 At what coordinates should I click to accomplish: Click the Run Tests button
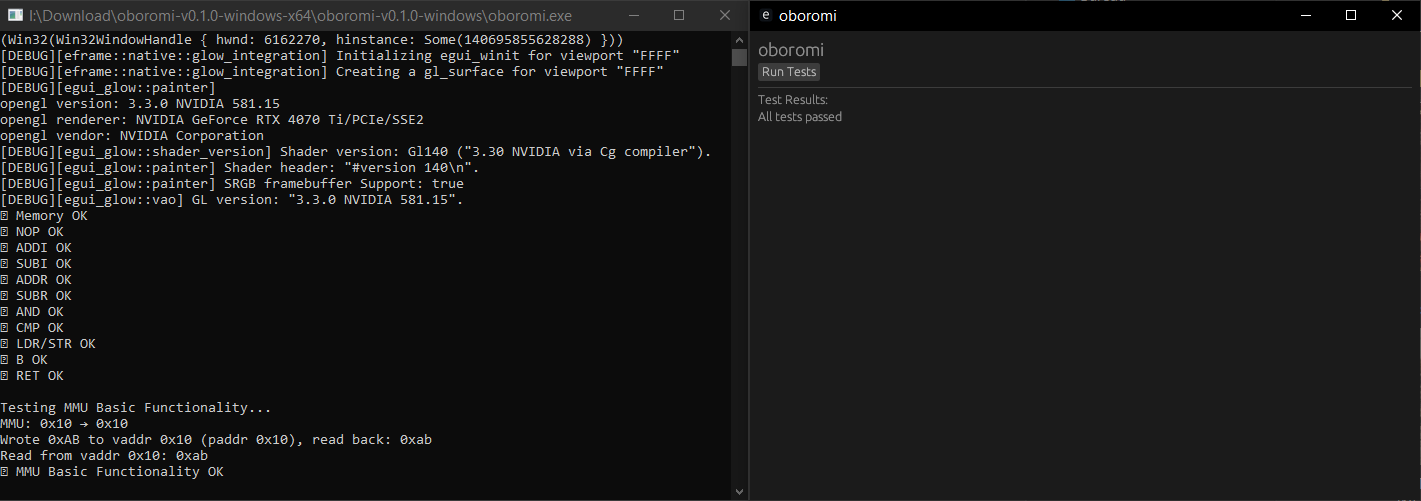789,72
